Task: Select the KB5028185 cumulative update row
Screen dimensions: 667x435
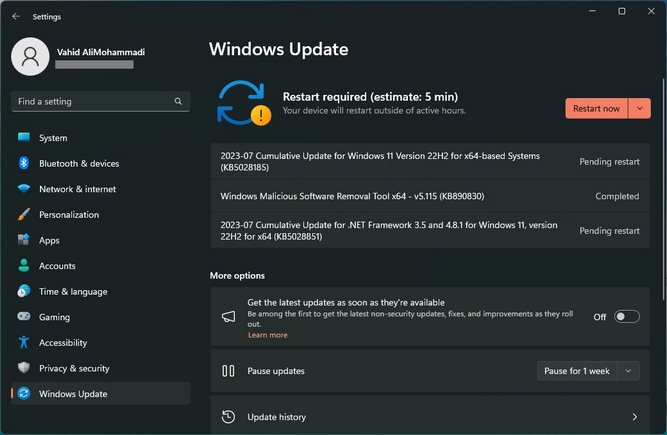Action: pyautogui.click(x=430, y=162)
